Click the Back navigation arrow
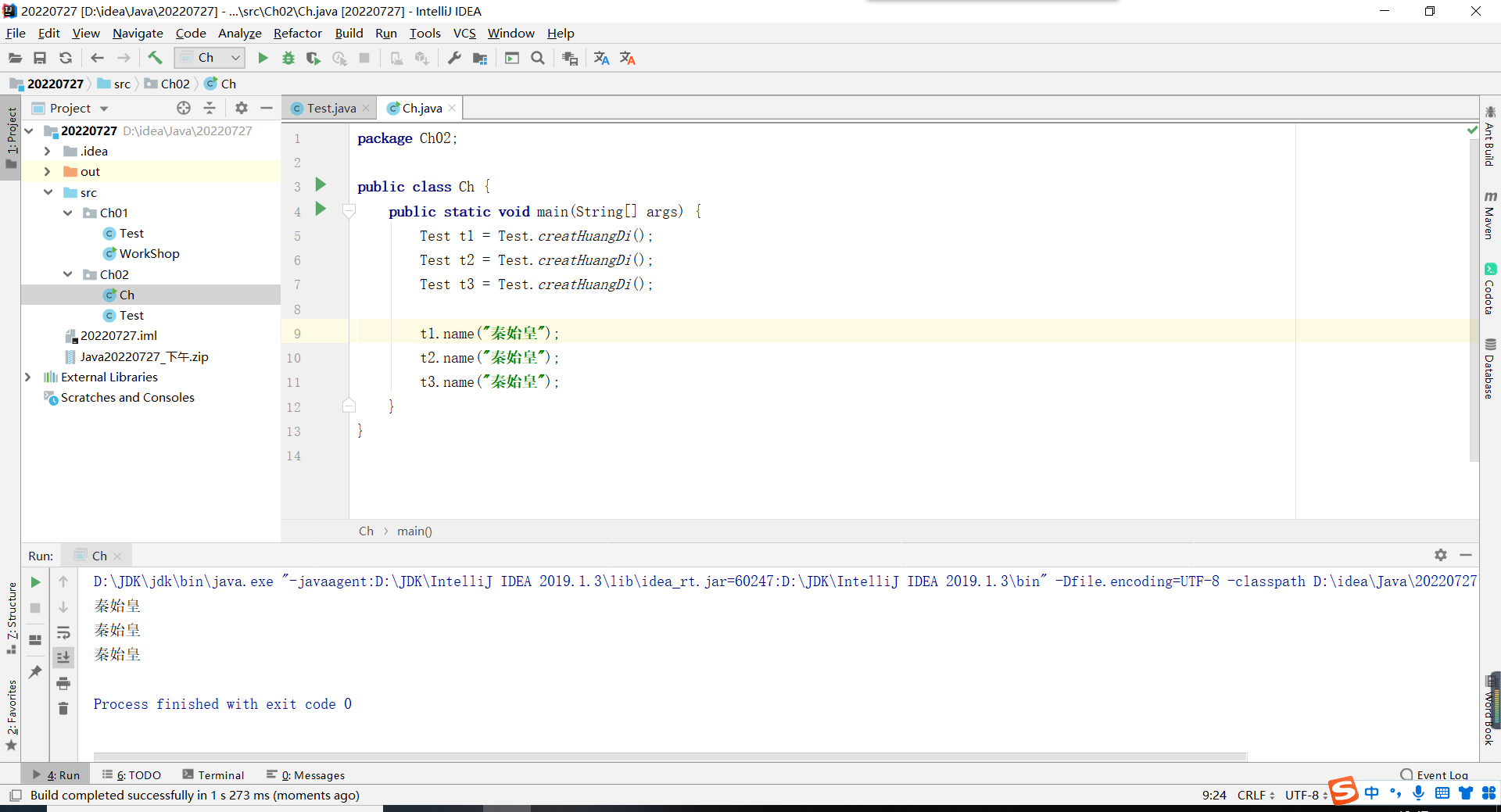Screen dimensions: 1501x812 click(x=97, y=58)
